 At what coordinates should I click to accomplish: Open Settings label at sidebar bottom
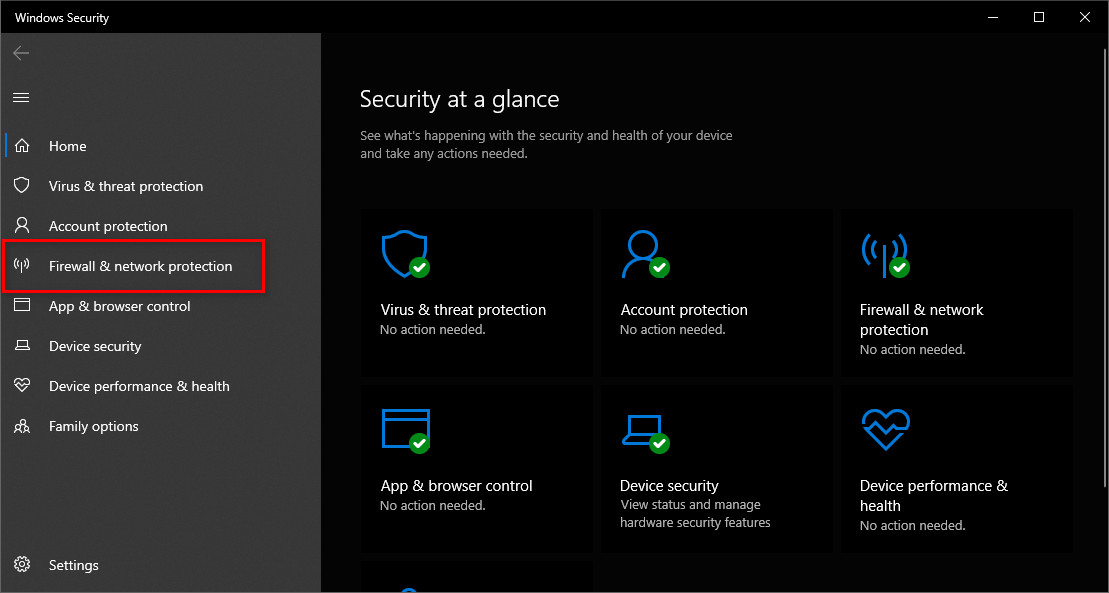pyautogui.click(x=74, y=565)
